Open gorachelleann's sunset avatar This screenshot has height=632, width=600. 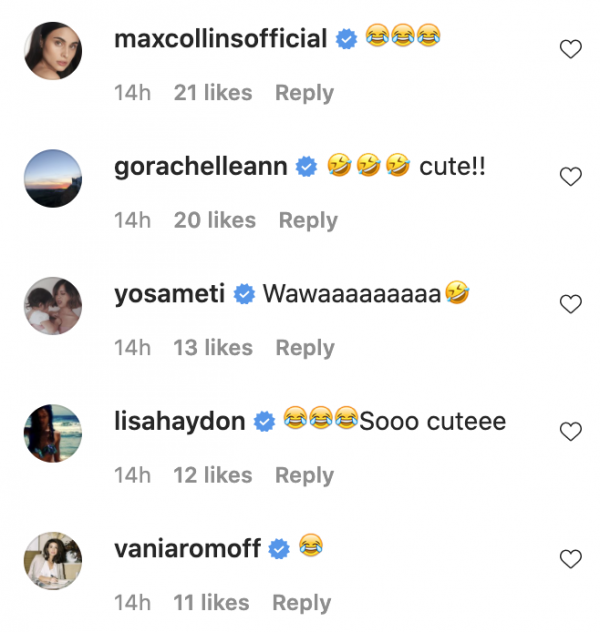tap(52, 178)
